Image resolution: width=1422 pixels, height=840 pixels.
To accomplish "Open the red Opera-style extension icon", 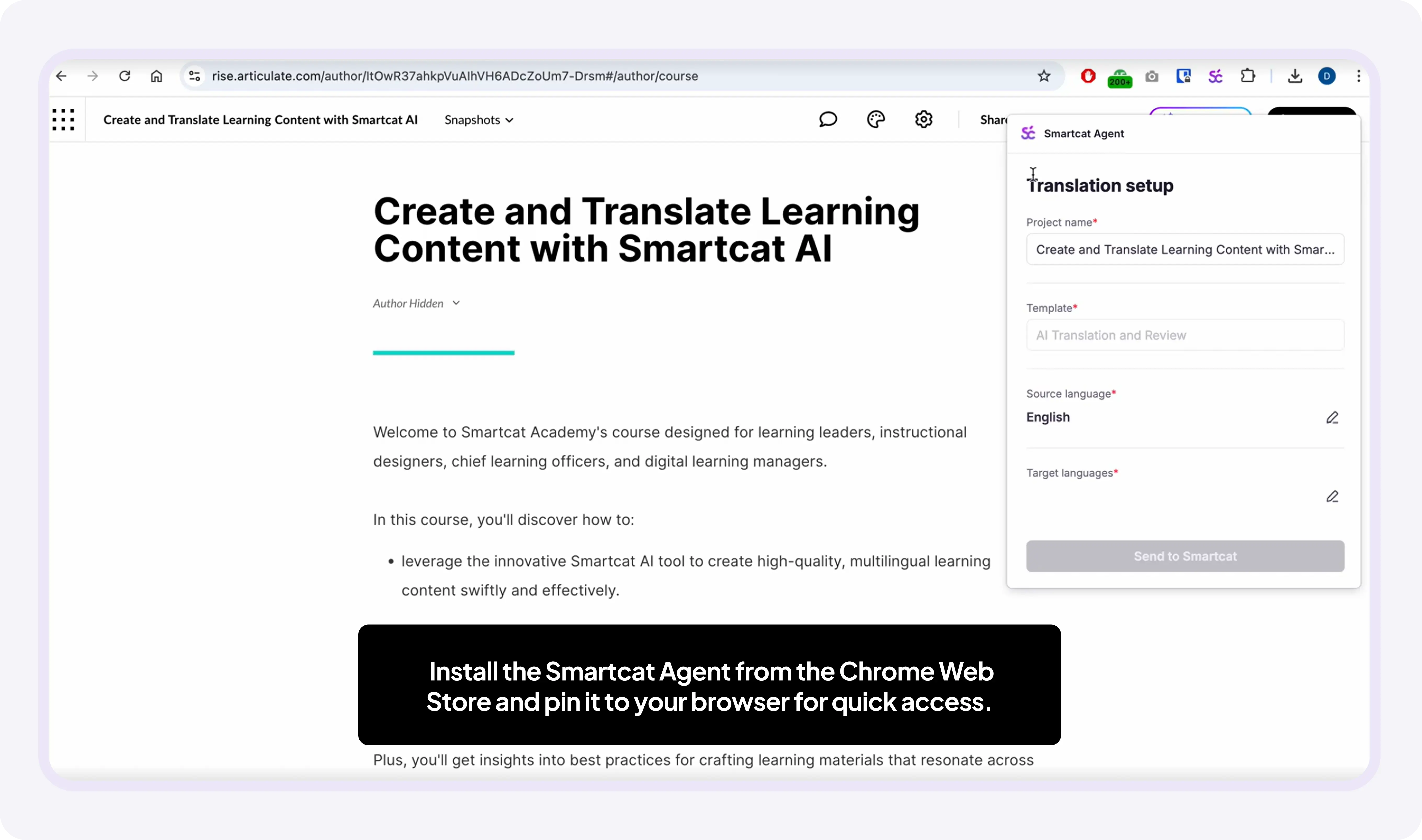I will pyautogui.click(x=1088, y=76).
